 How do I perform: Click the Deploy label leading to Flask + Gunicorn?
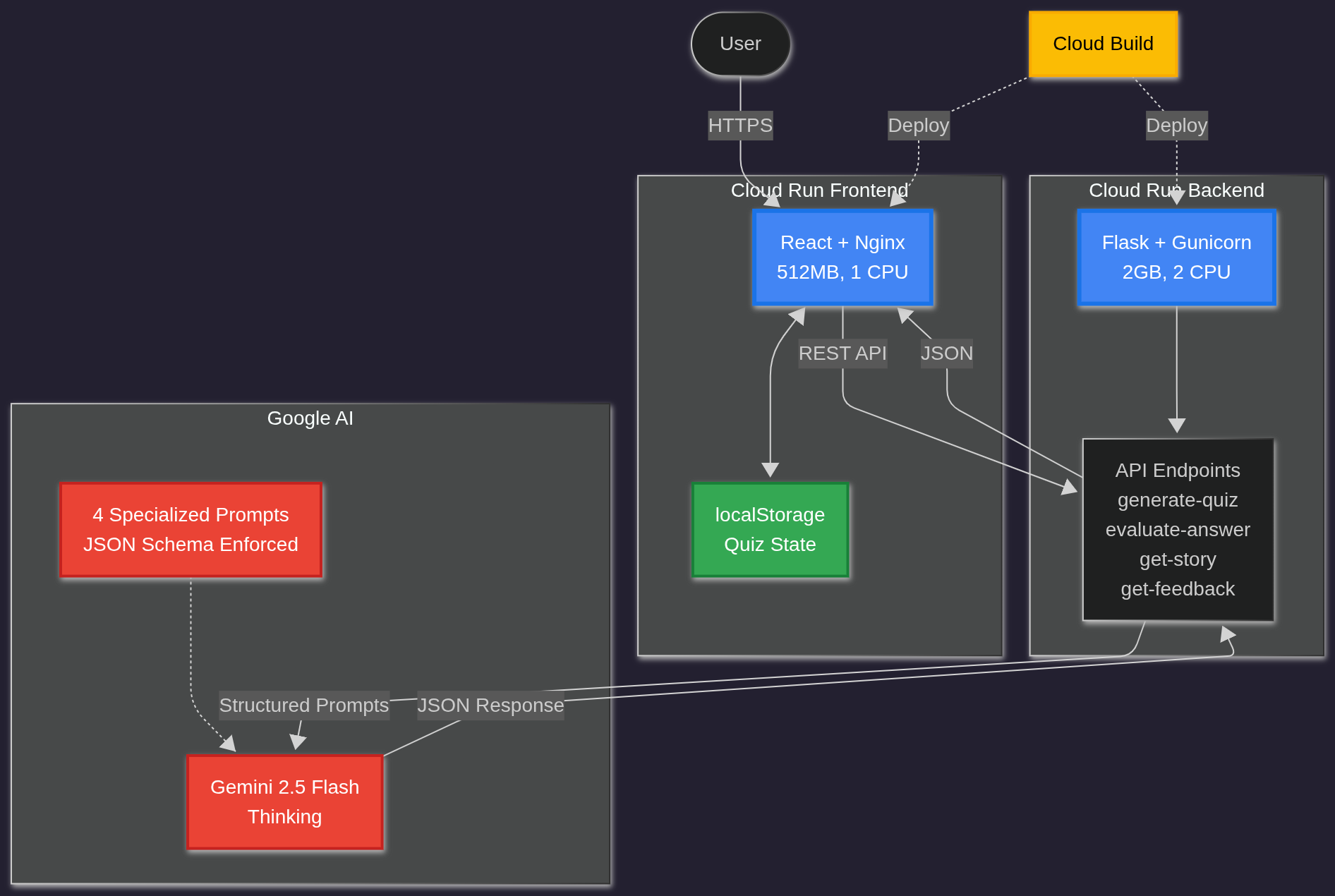click(x=1176, y=126)
